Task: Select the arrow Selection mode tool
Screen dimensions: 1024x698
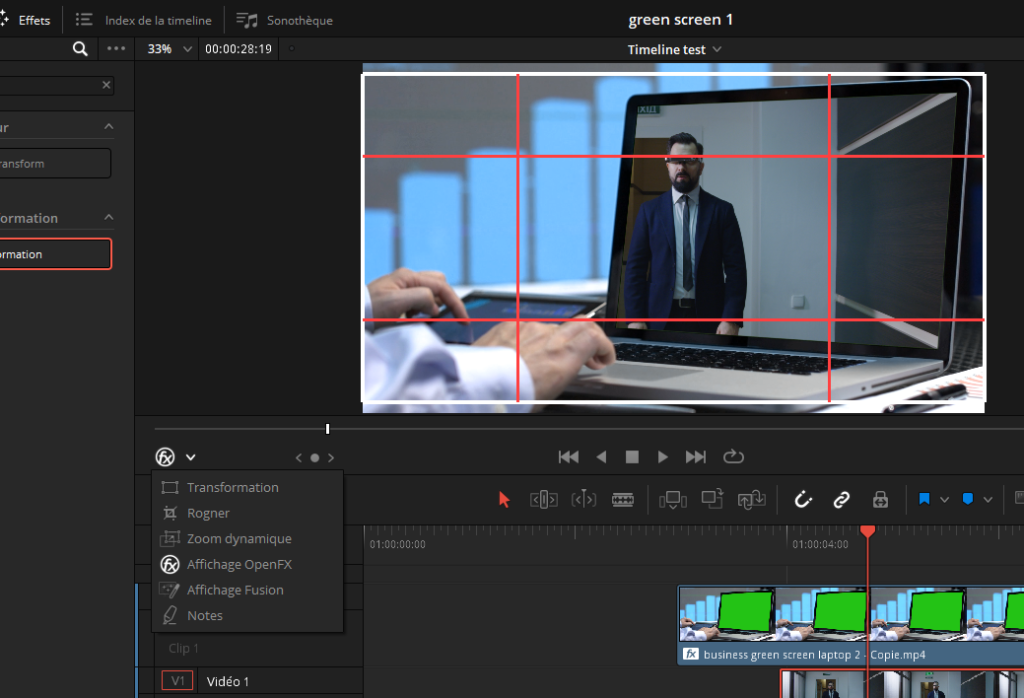Action: [504, 499]
